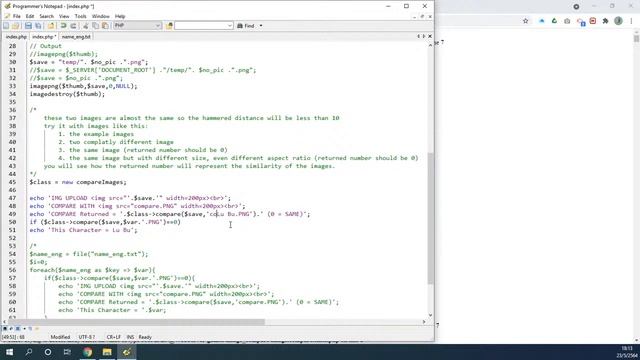640x360 pixels.
Task: Select the modified index.php * tab
Action: [44, 37]
